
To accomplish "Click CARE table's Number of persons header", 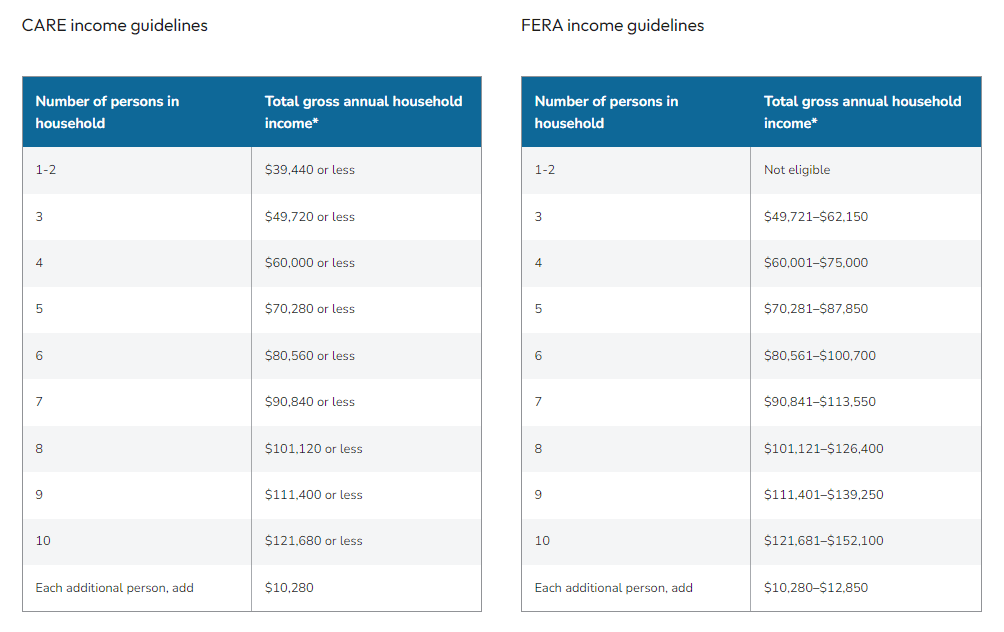I will click(x=107, y=112).
